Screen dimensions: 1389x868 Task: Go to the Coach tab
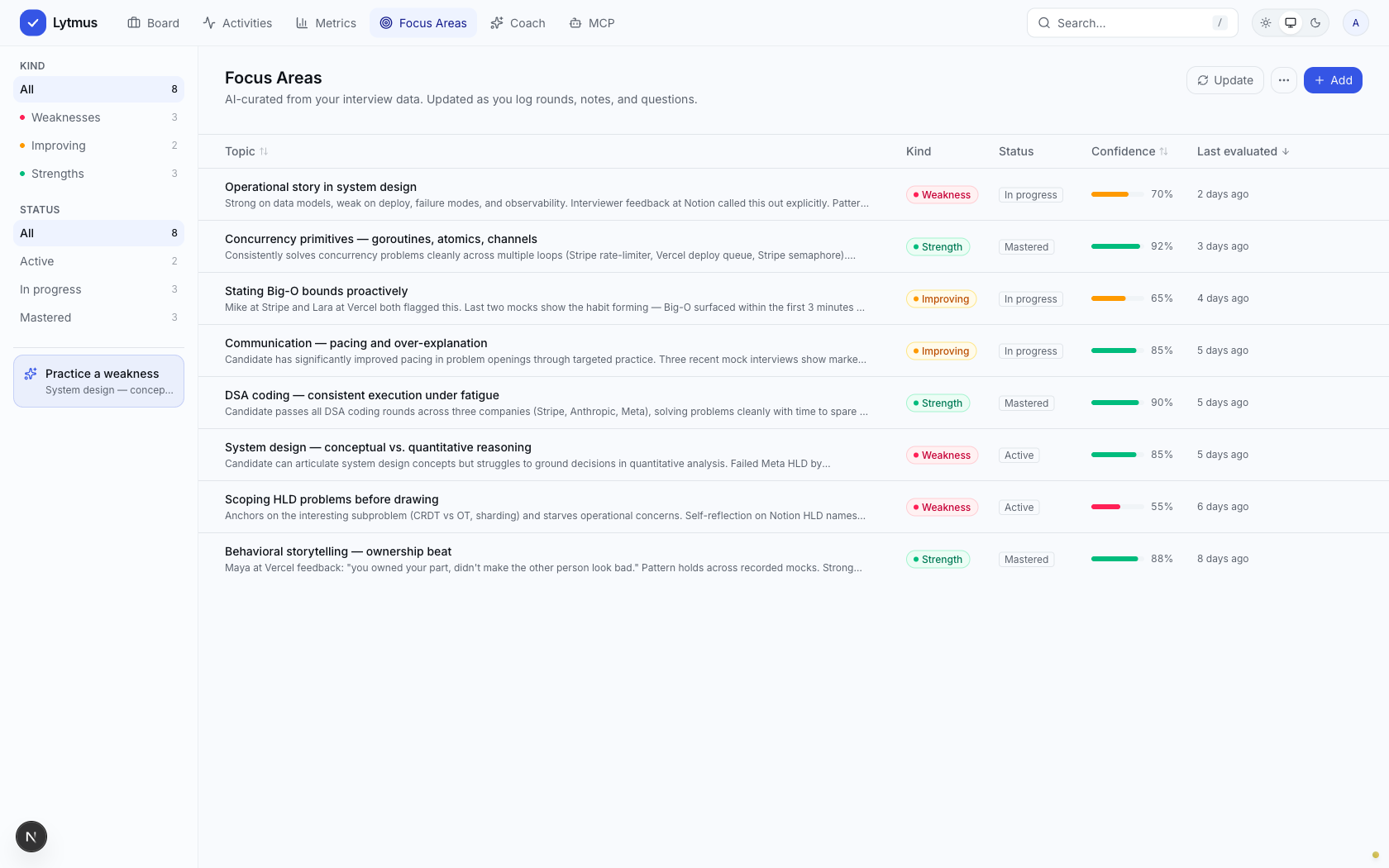[518, 23]
